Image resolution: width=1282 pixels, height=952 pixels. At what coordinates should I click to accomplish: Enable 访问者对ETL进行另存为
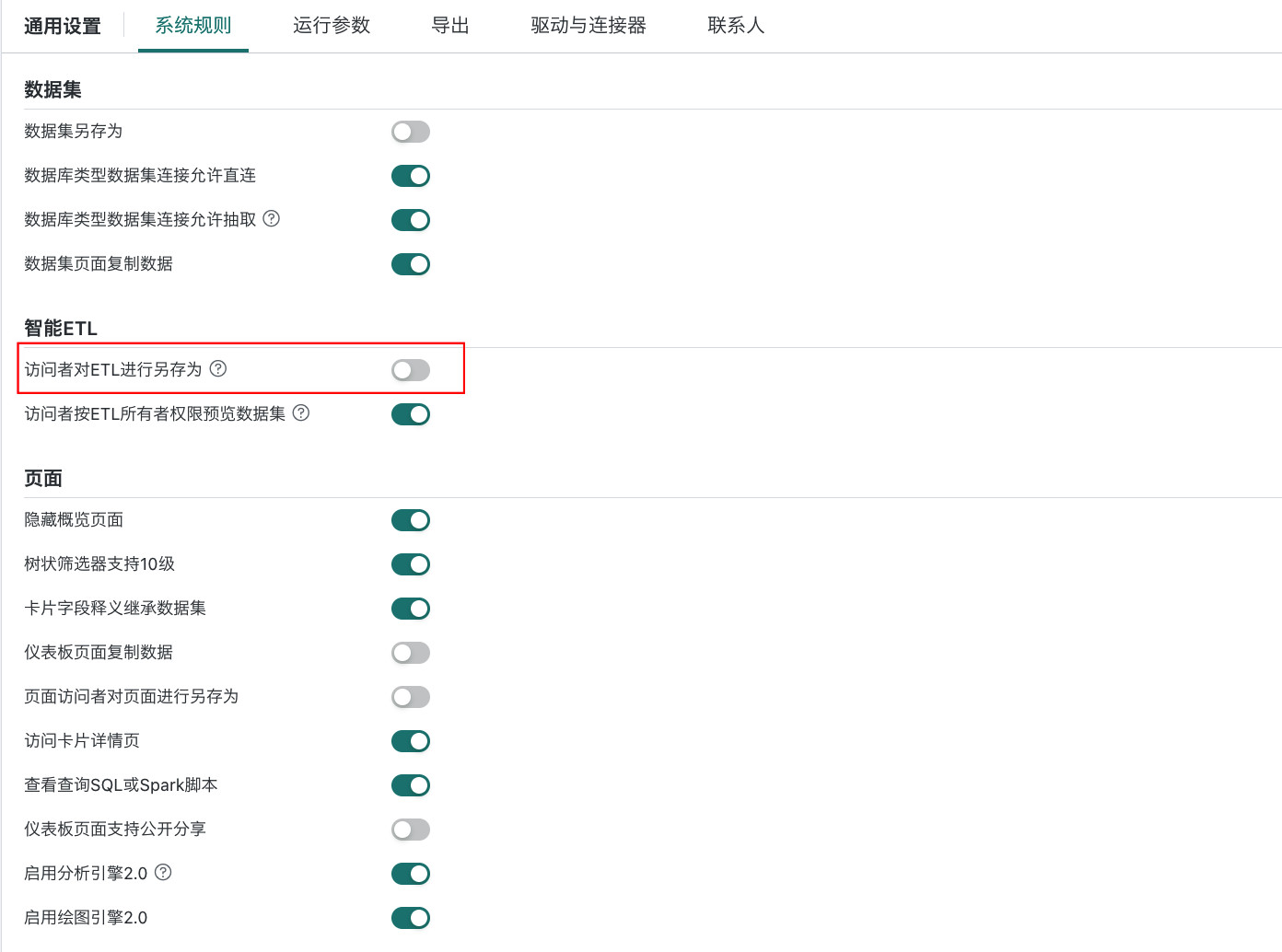click(x=411, y=369)
